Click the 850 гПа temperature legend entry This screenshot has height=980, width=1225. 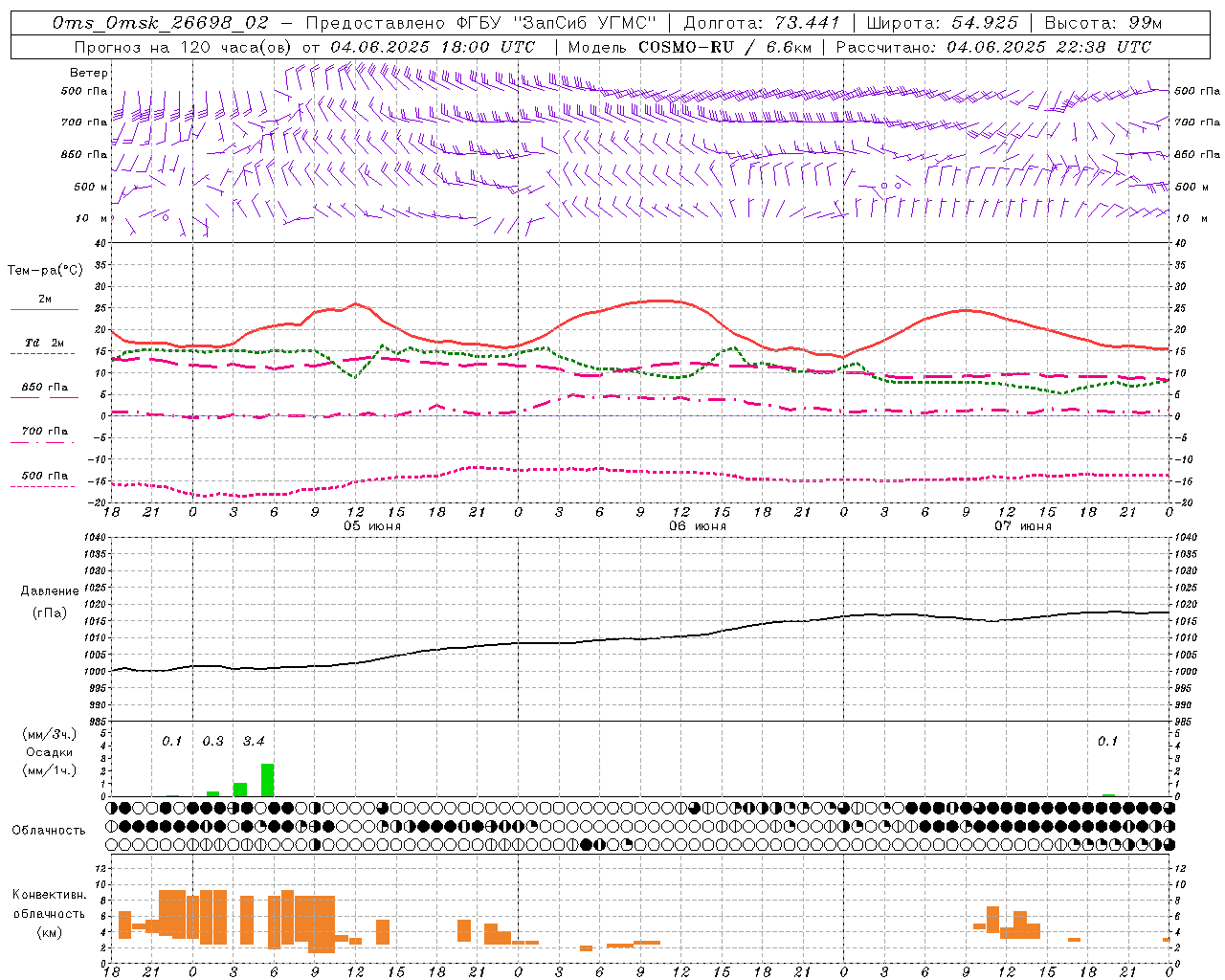point(44,388)
